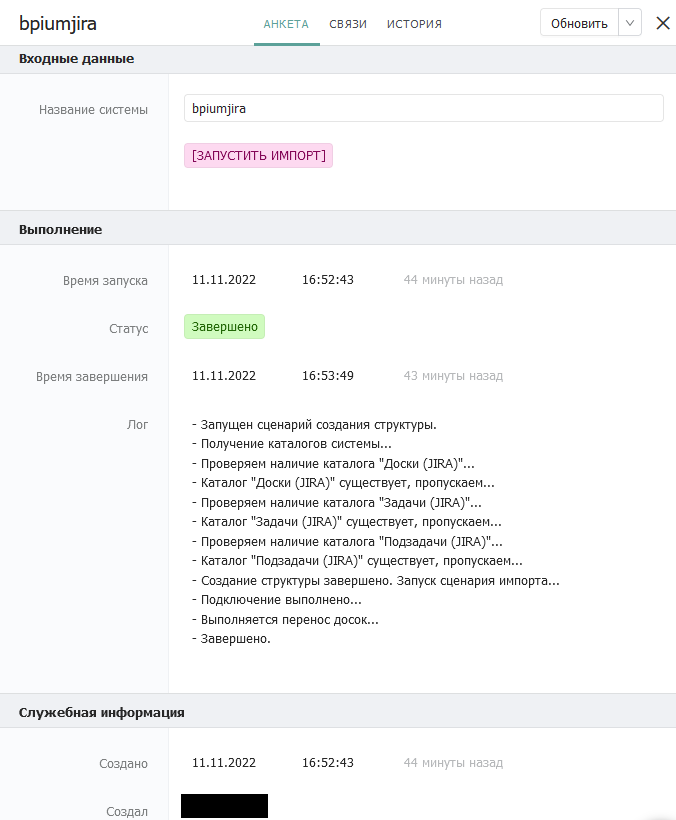Click the [ЗАПУСТИТЬ ИМПОРТ] button
The height and width of the screenshot is (820, 676).
tap(258, 155)
